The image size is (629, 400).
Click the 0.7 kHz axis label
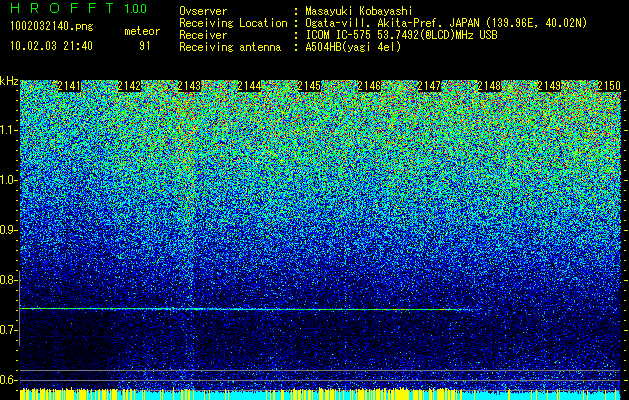click(x=7, y=330)
